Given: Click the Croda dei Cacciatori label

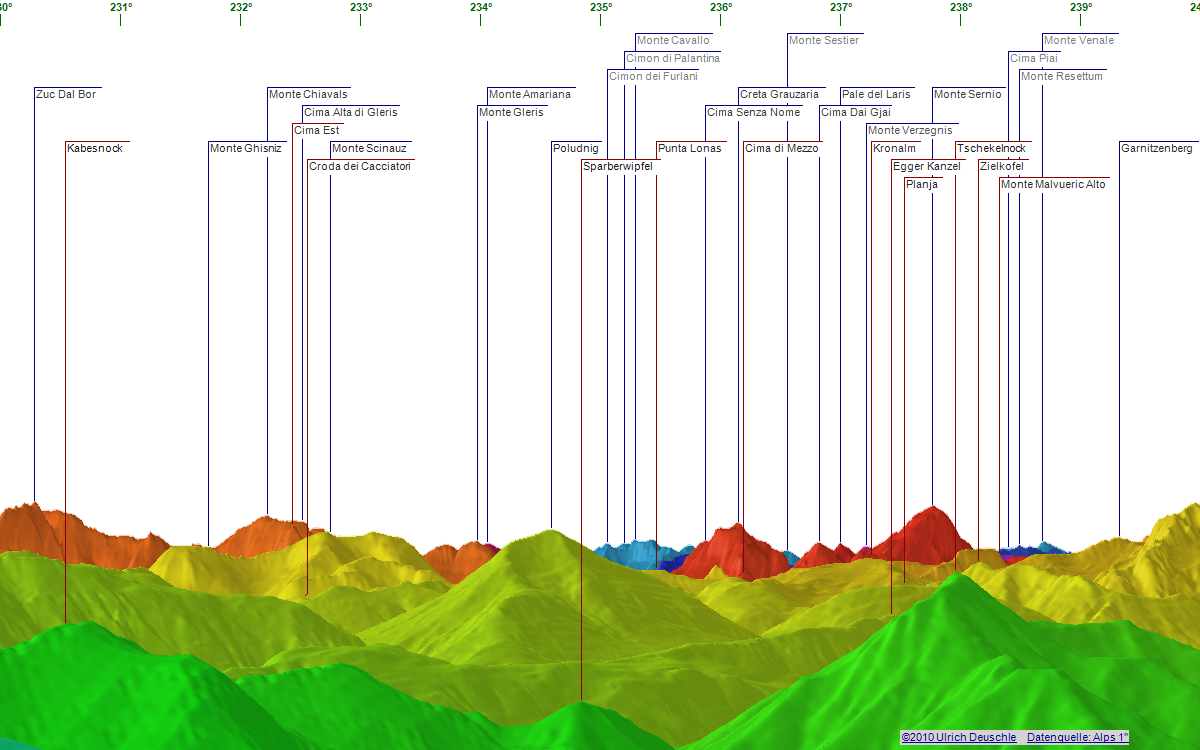Looking at the screenshot, I should 359,167.
